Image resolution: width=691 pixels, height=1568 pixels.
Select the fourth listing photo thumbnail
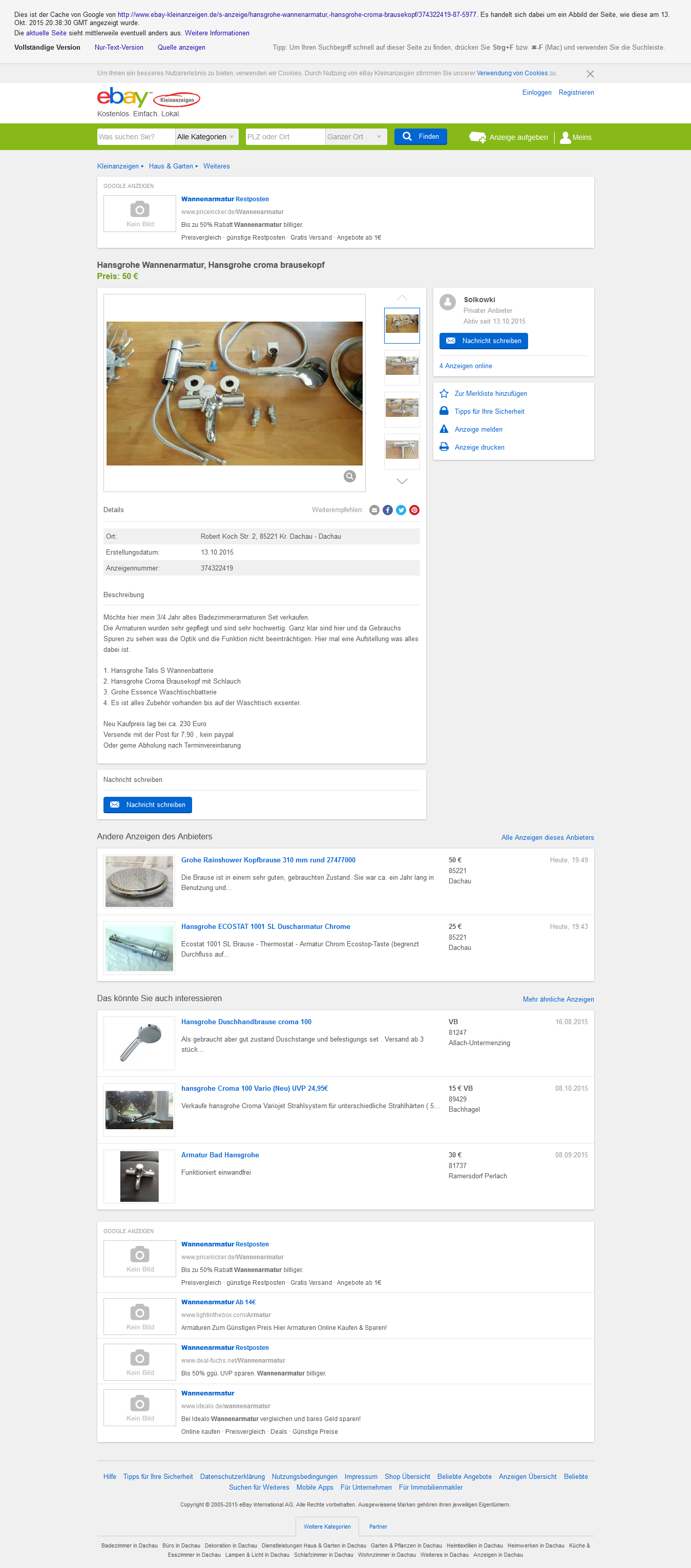click(402, 451)
